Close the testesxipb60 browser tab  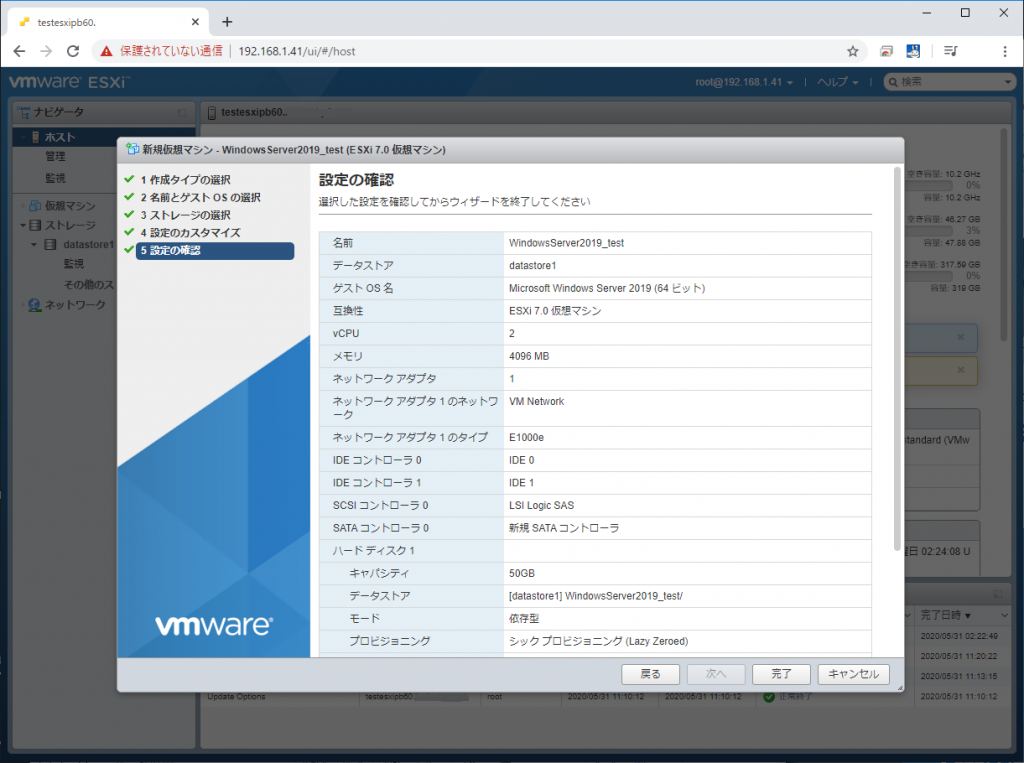point(195,22)
